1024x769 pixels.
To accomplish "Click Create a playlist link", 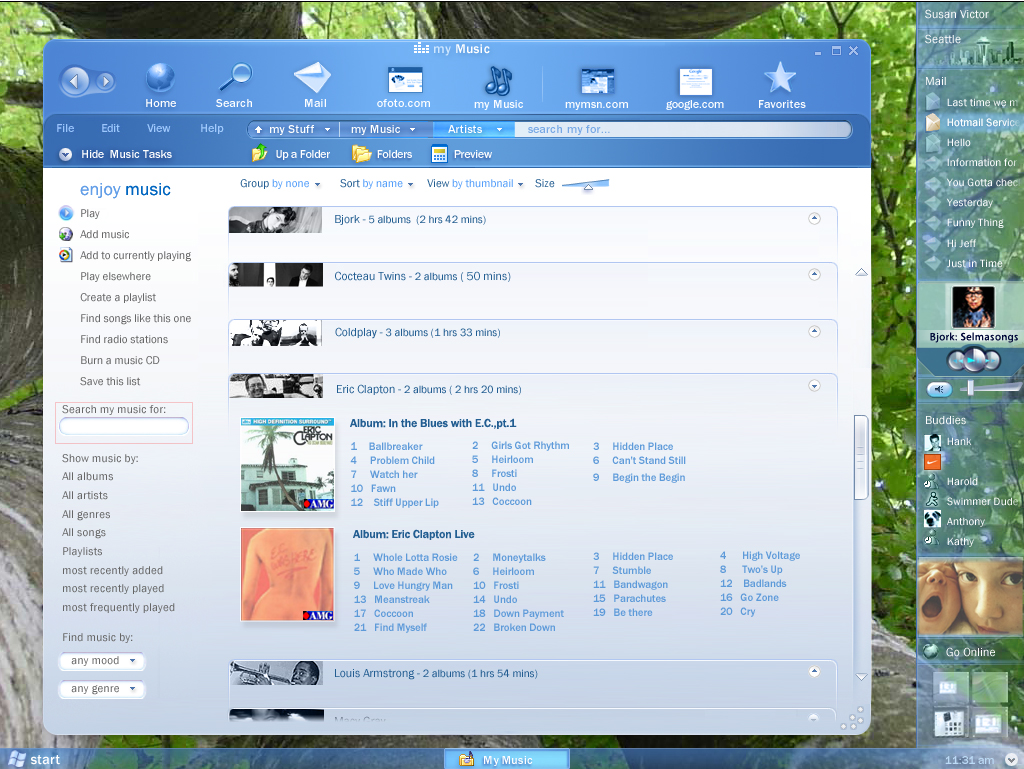I will 118,297.
